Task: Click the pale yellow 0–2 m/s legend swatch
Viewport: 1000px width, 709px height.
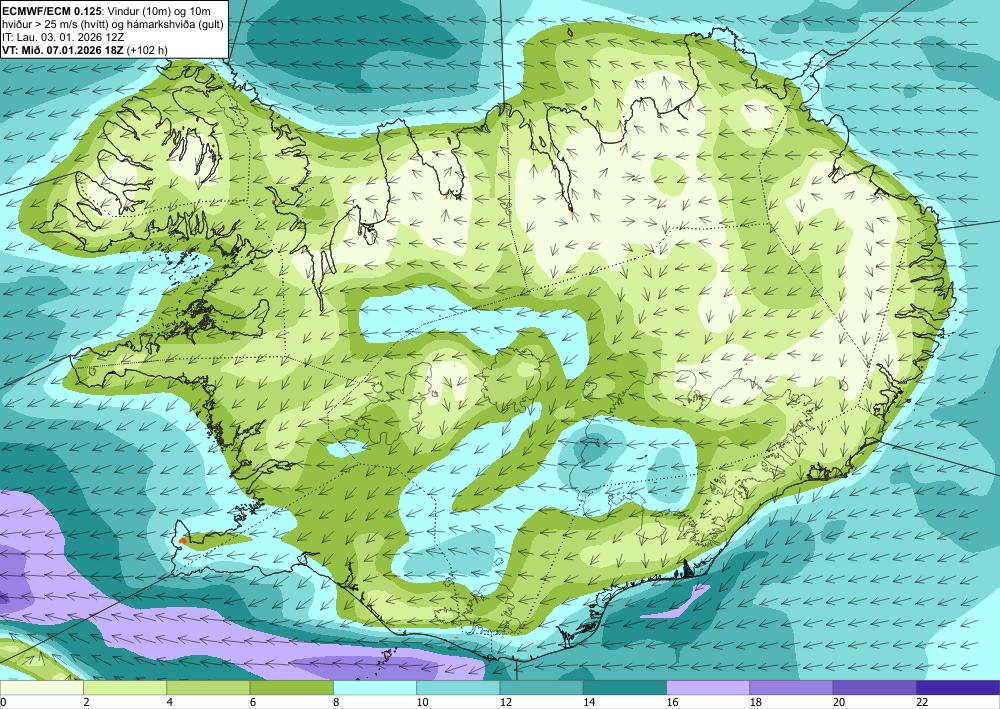Action: pos(41,687)
